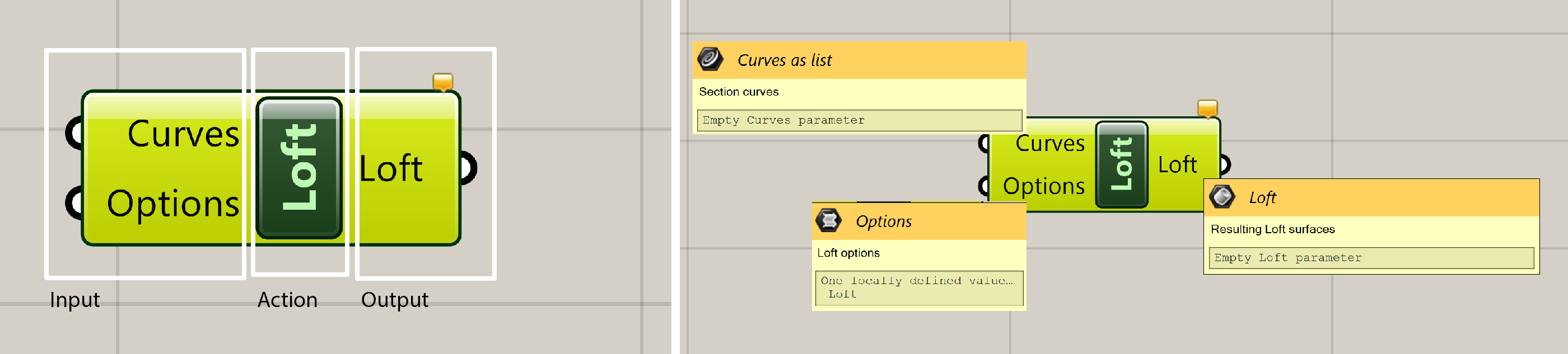Click the Loft tooltip hexagon icon
The height and width of the screenshot is (354, 1568).
coord(1221,197)
